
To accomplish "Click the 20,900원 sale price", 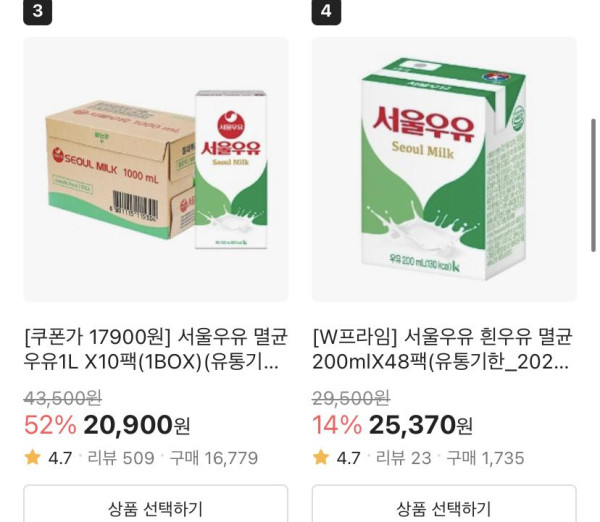I will pyautogui.click(x=137, y=425).
